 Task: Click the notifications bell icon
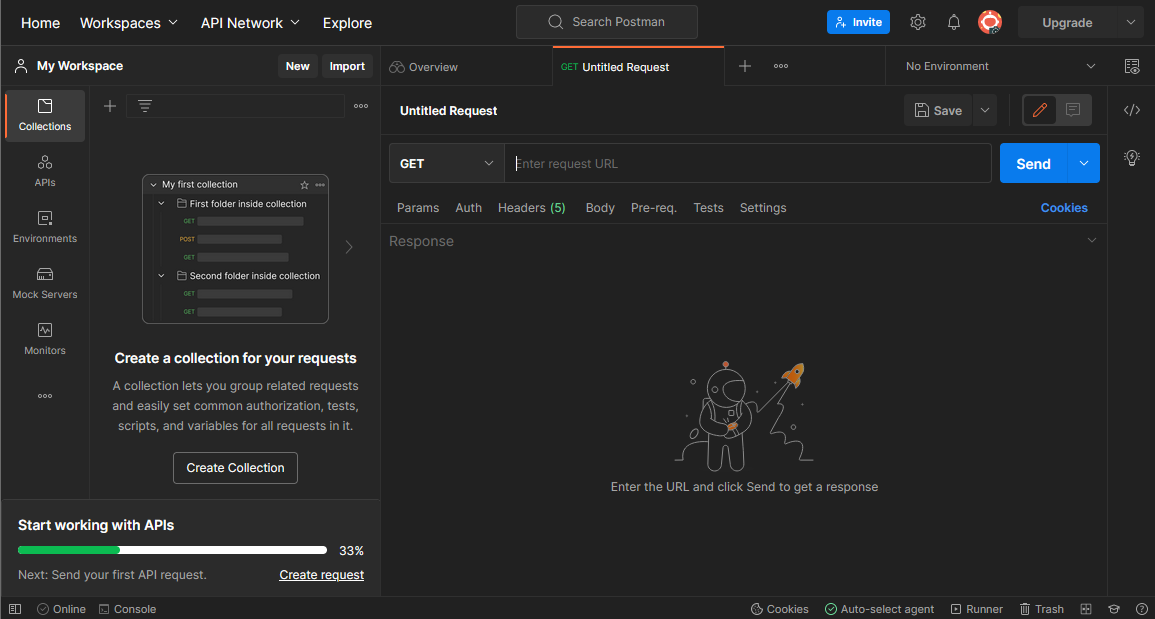coord(954,22)
